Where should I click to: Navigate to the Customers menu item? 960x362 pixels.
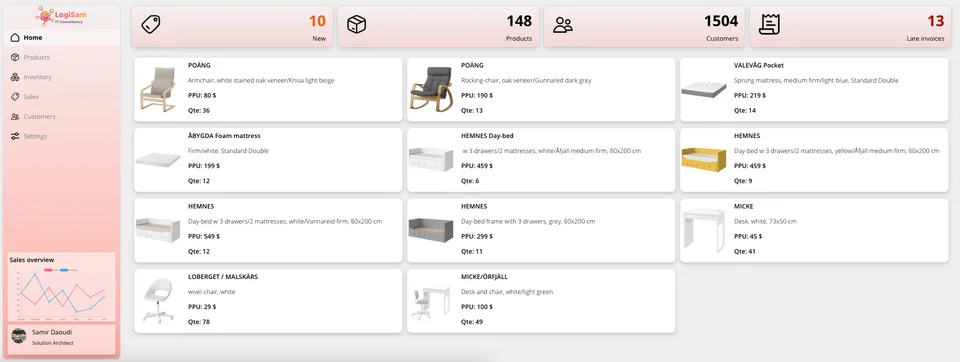pos(62,116)
